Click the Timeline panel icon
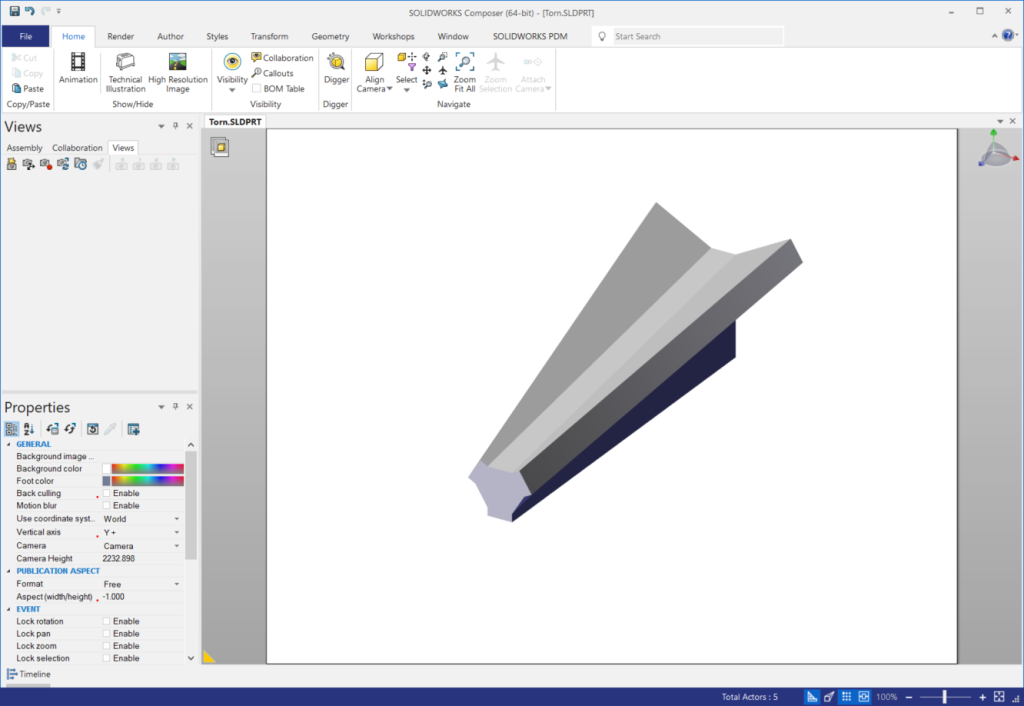The height and width of the screenshot is (706, 1024). coord(12,674)
